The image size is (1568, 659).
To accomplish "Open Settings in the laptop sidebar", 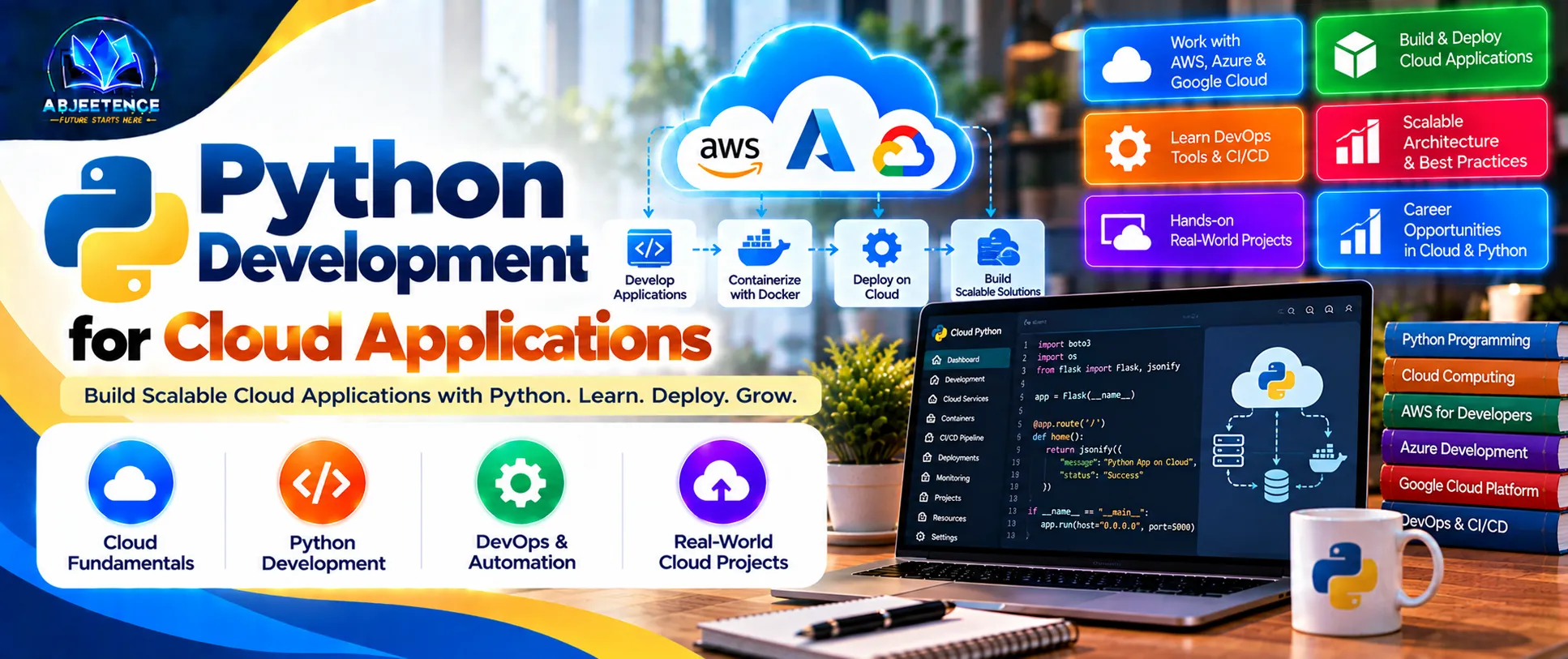I will click(x=937, y=537).
